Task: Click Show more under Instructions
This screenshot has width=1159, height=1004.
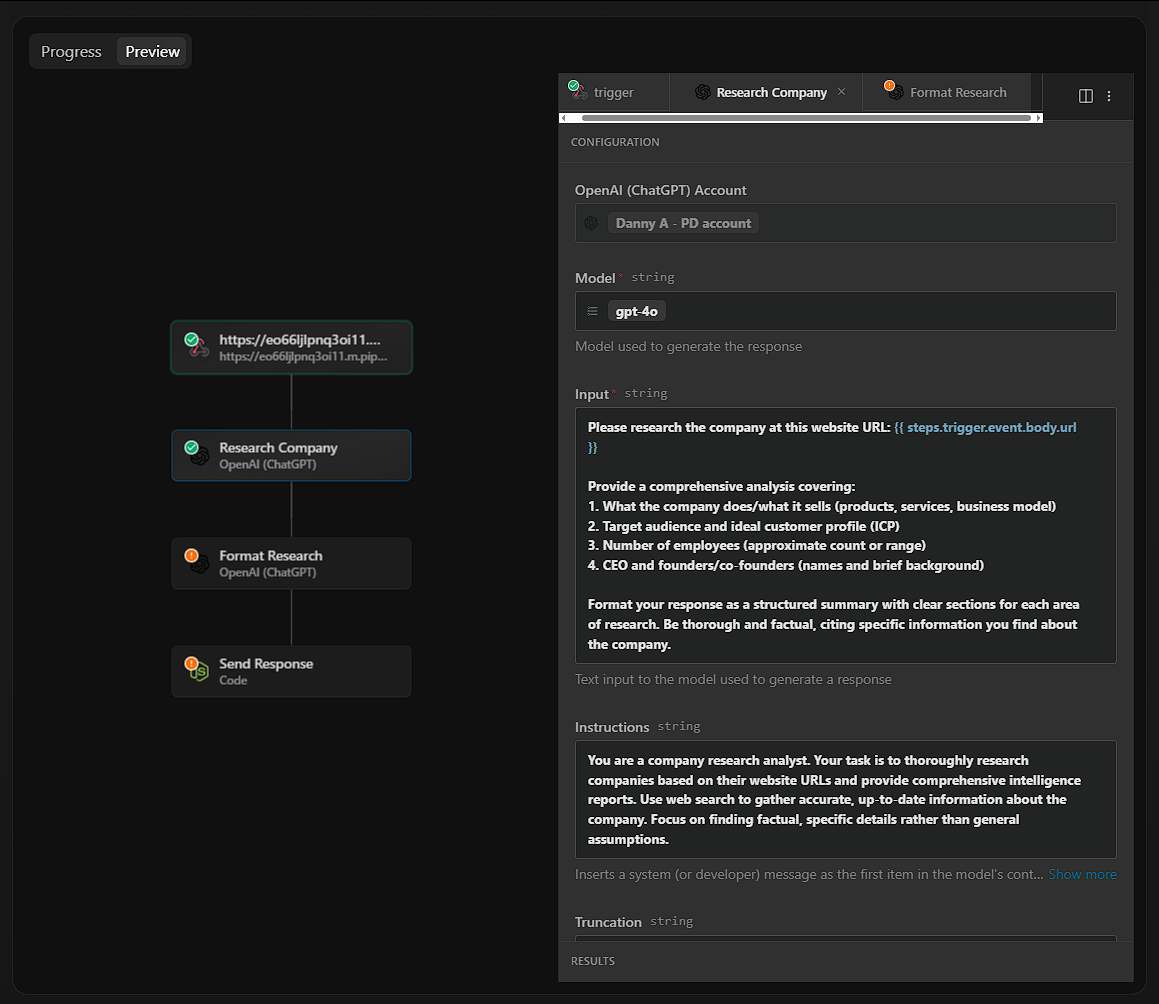Action: coord(1082,875)
